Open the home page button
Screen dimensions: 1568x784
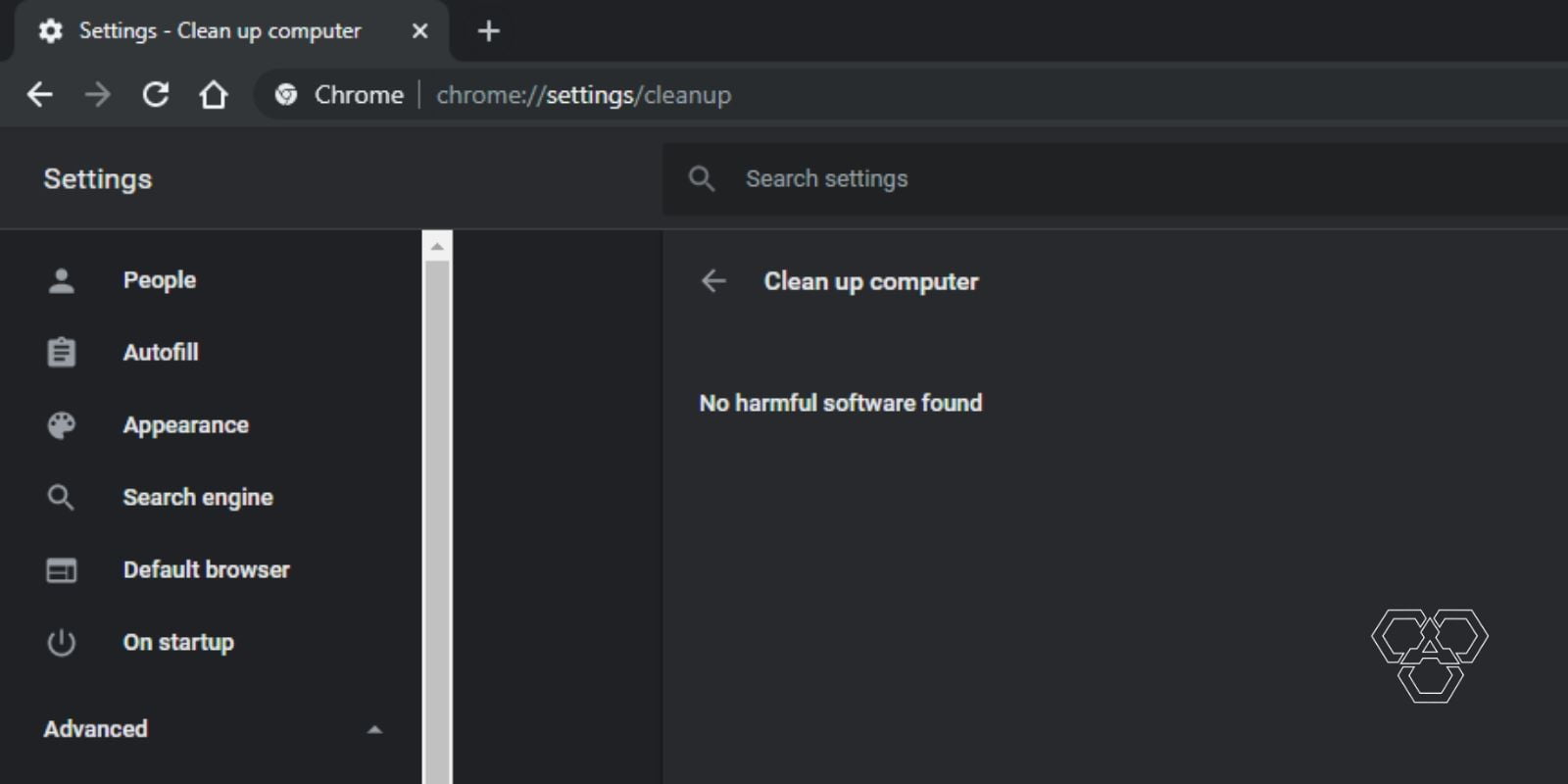[x=214, y=95]
